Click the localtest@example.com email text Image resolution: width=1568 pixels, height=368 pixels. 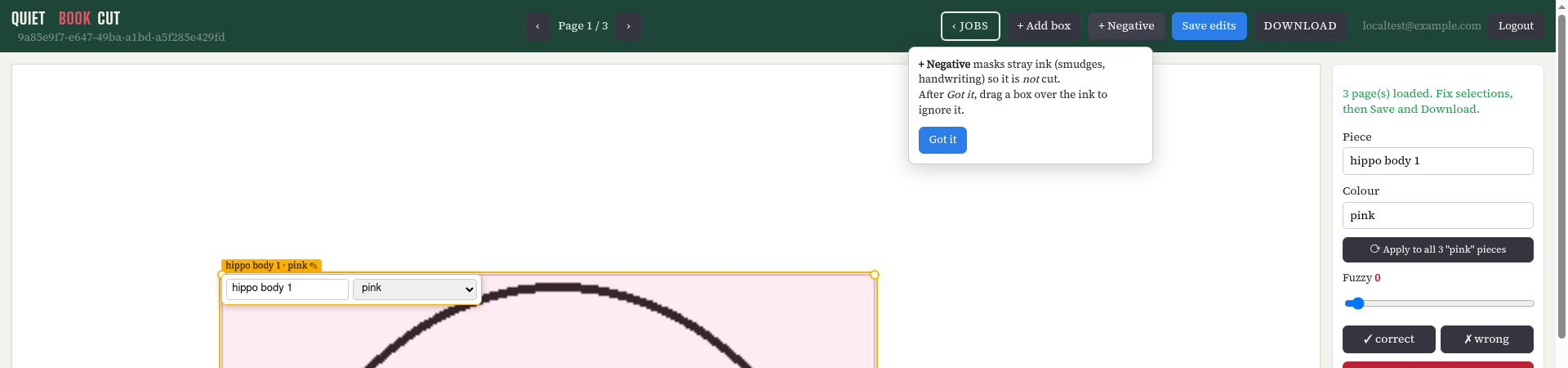(x=1421, y=26)
